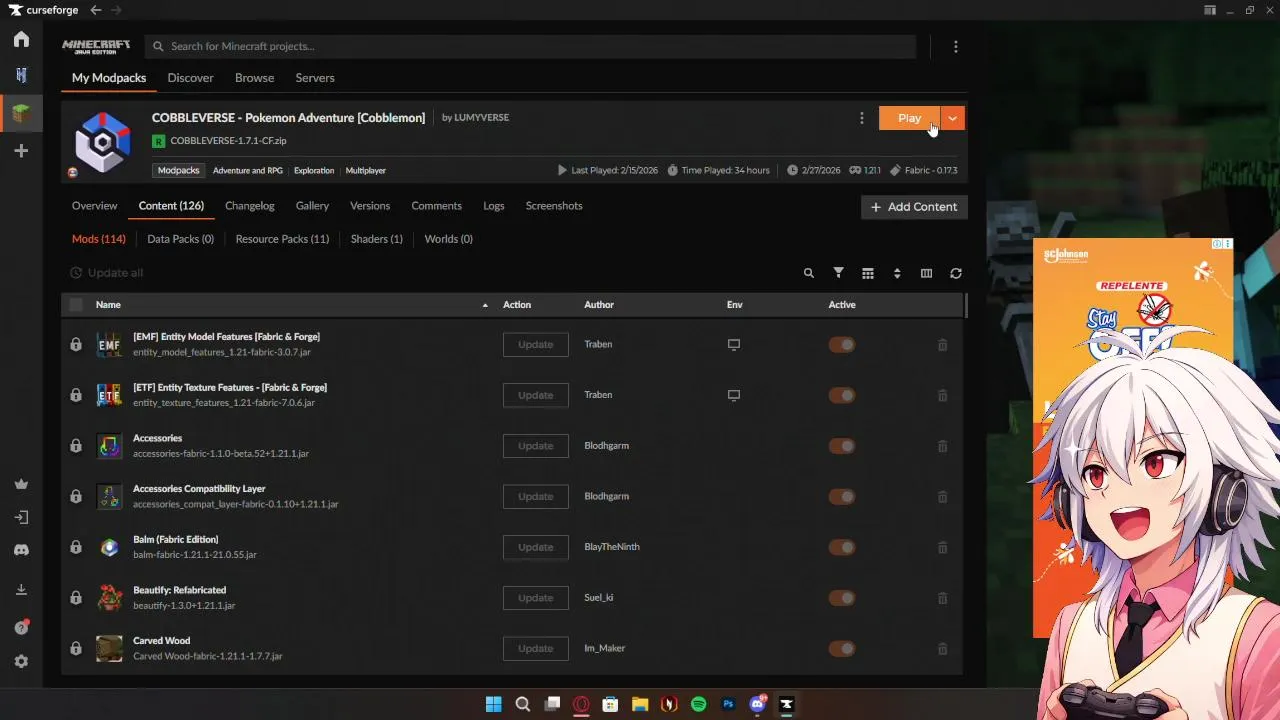Open the filter funnel for mods list

(x=839, y=273)
